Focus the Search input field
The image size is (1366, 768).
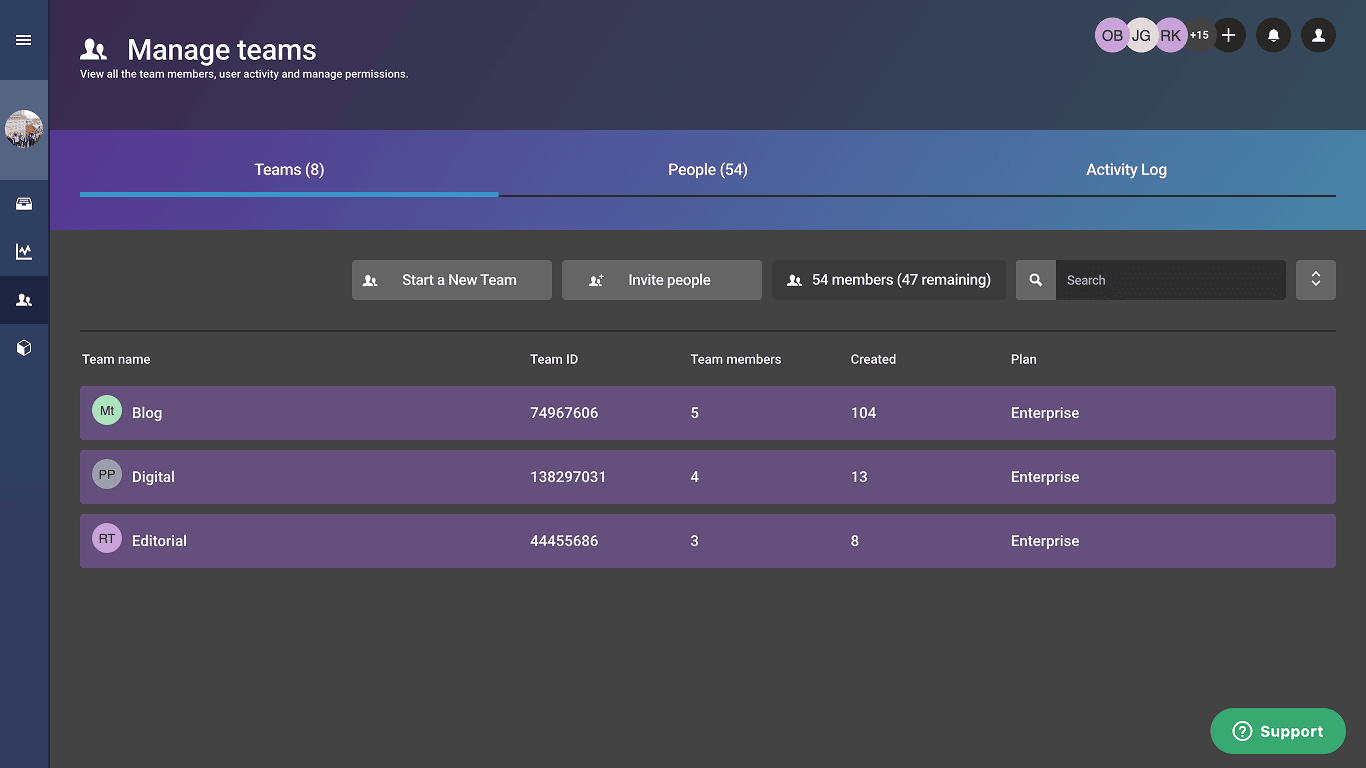tap(1171, 280)
